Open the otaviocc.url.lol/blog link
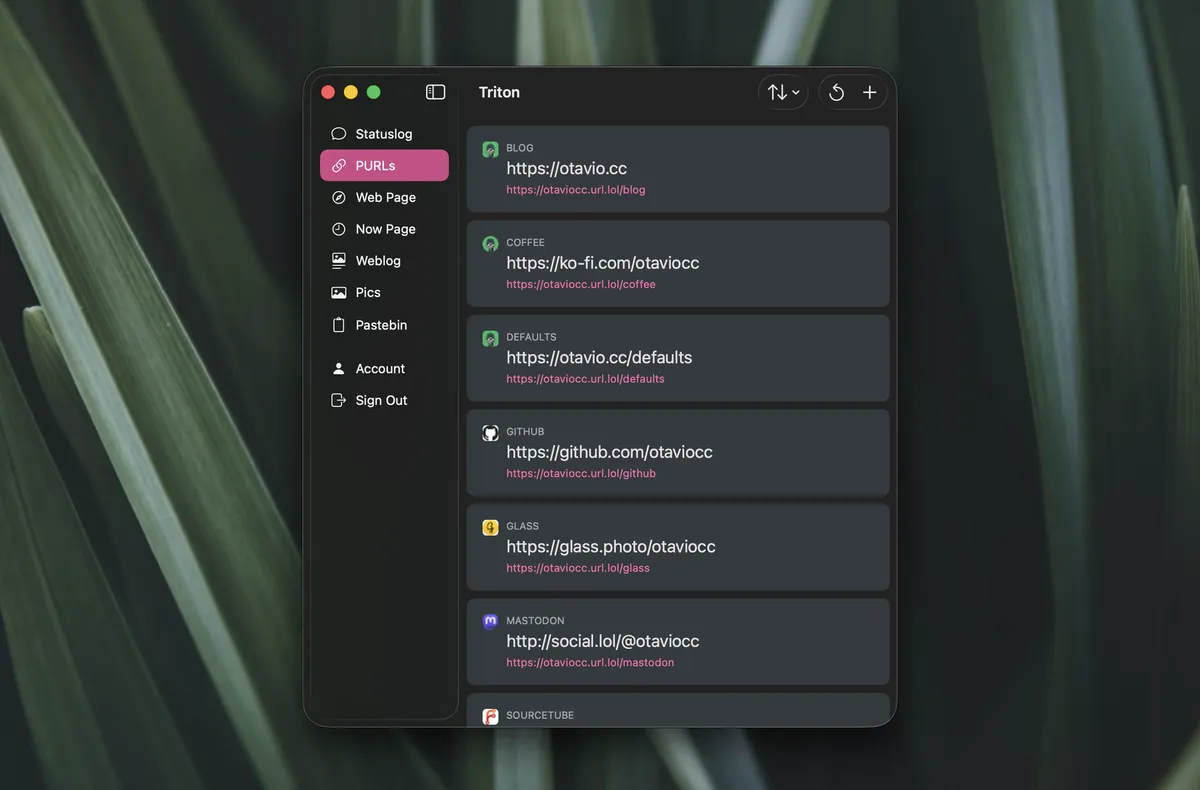The width and height of the screenshot is (1200, 790). [576, 190]
